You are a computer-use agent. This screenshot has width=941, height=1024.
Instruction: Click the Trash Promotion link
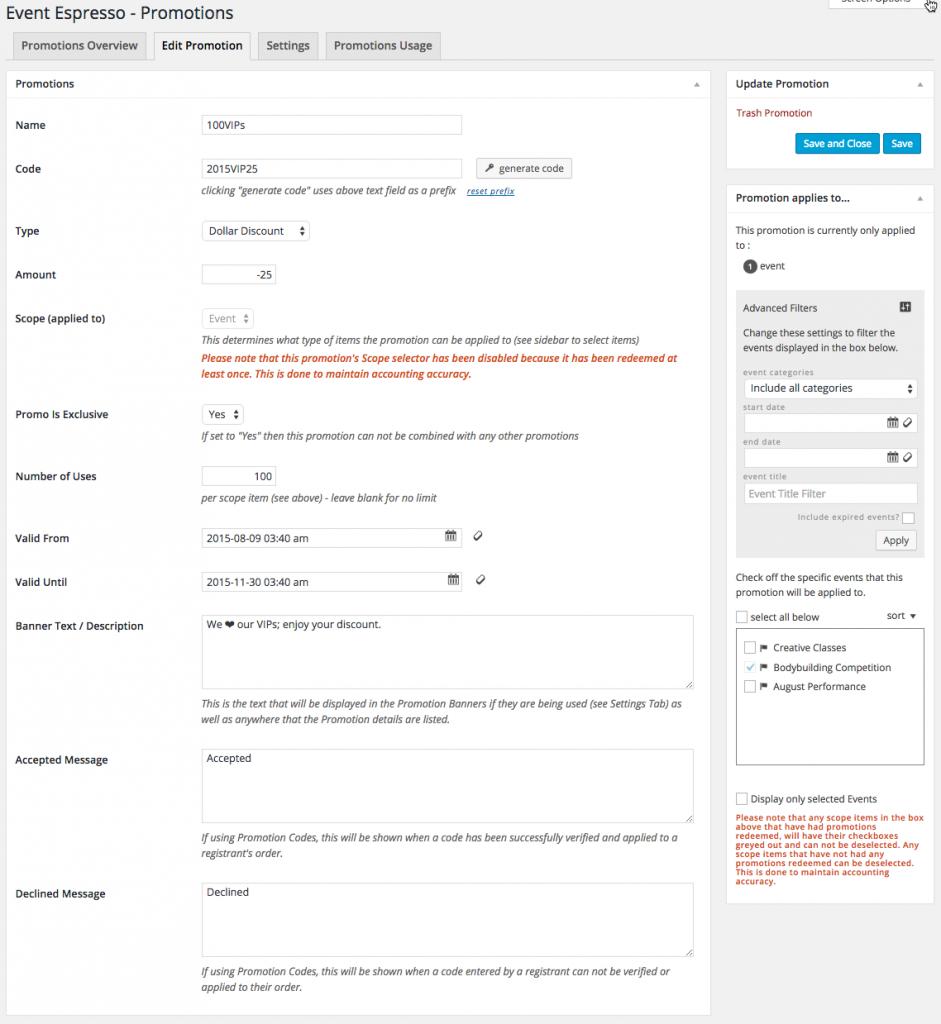(774, 113)
